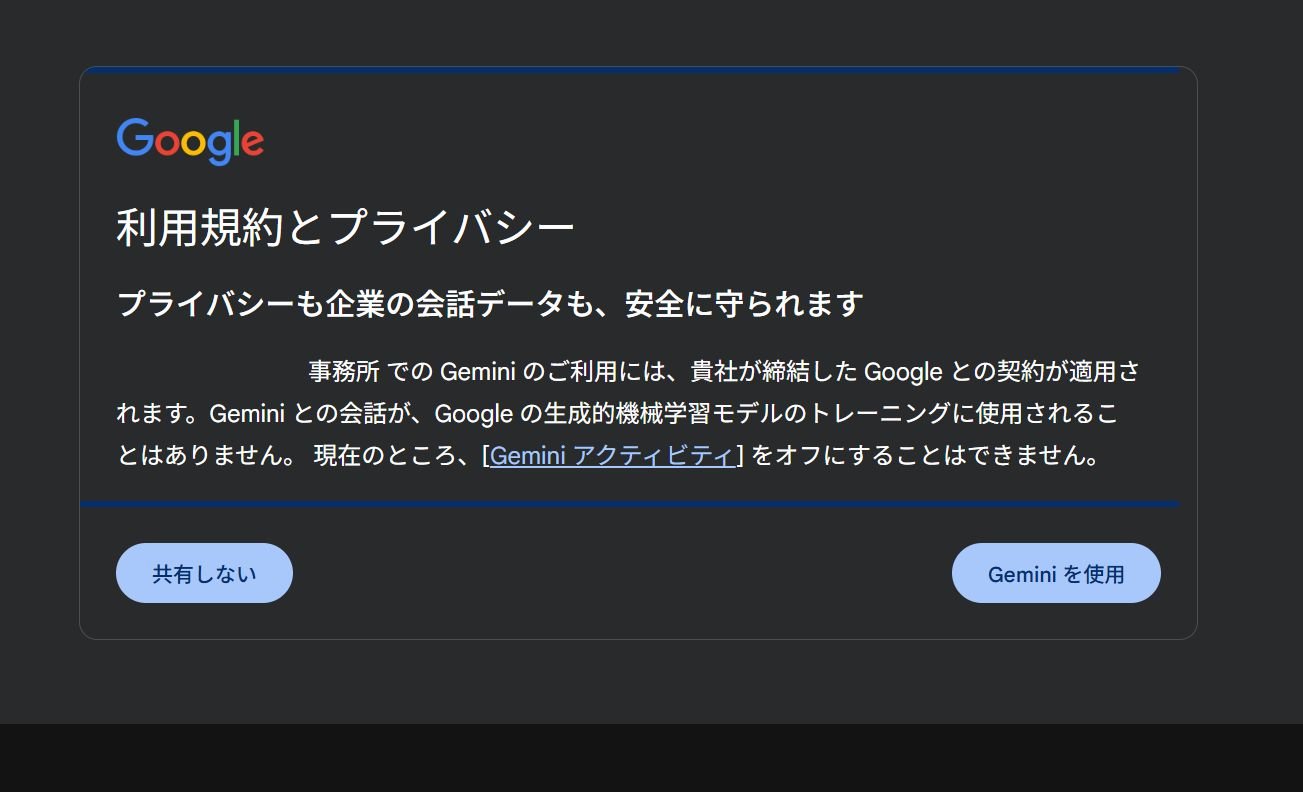Screen dimensions: 1303x792
Task: Click the Gemini を使用 button
Action: click(1056, 573)
